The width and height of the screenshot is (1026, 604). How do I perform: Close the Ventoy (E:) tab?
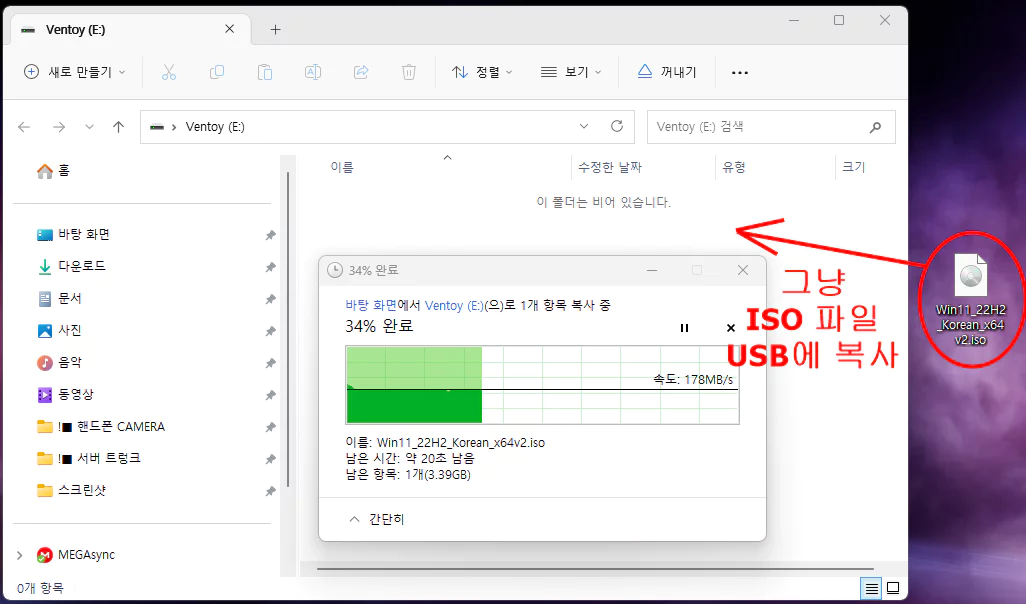click(x=230, y=29)
